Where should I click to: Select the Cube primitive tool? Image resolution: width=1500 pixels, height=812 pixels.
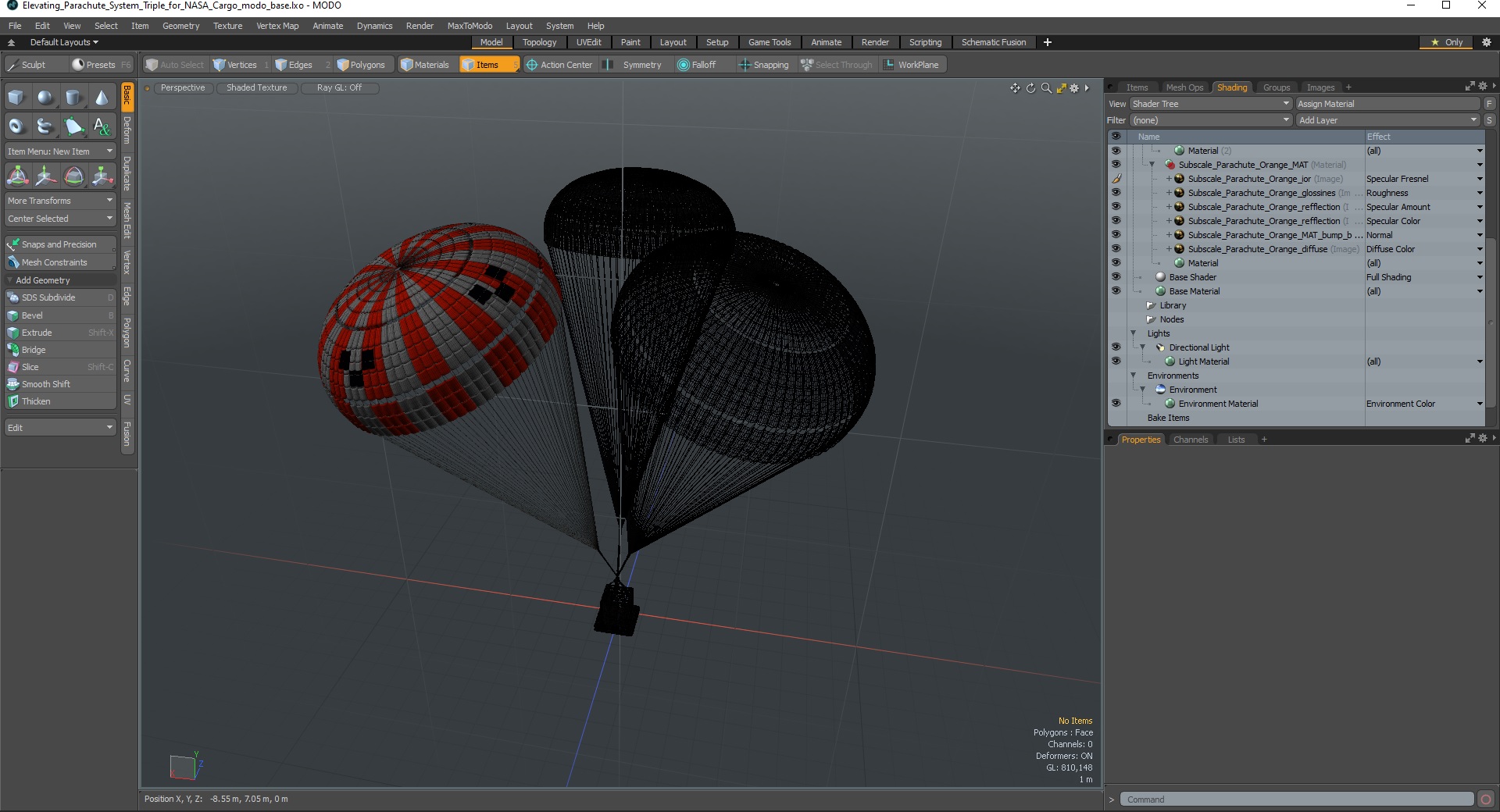click(x=17, y=98)
